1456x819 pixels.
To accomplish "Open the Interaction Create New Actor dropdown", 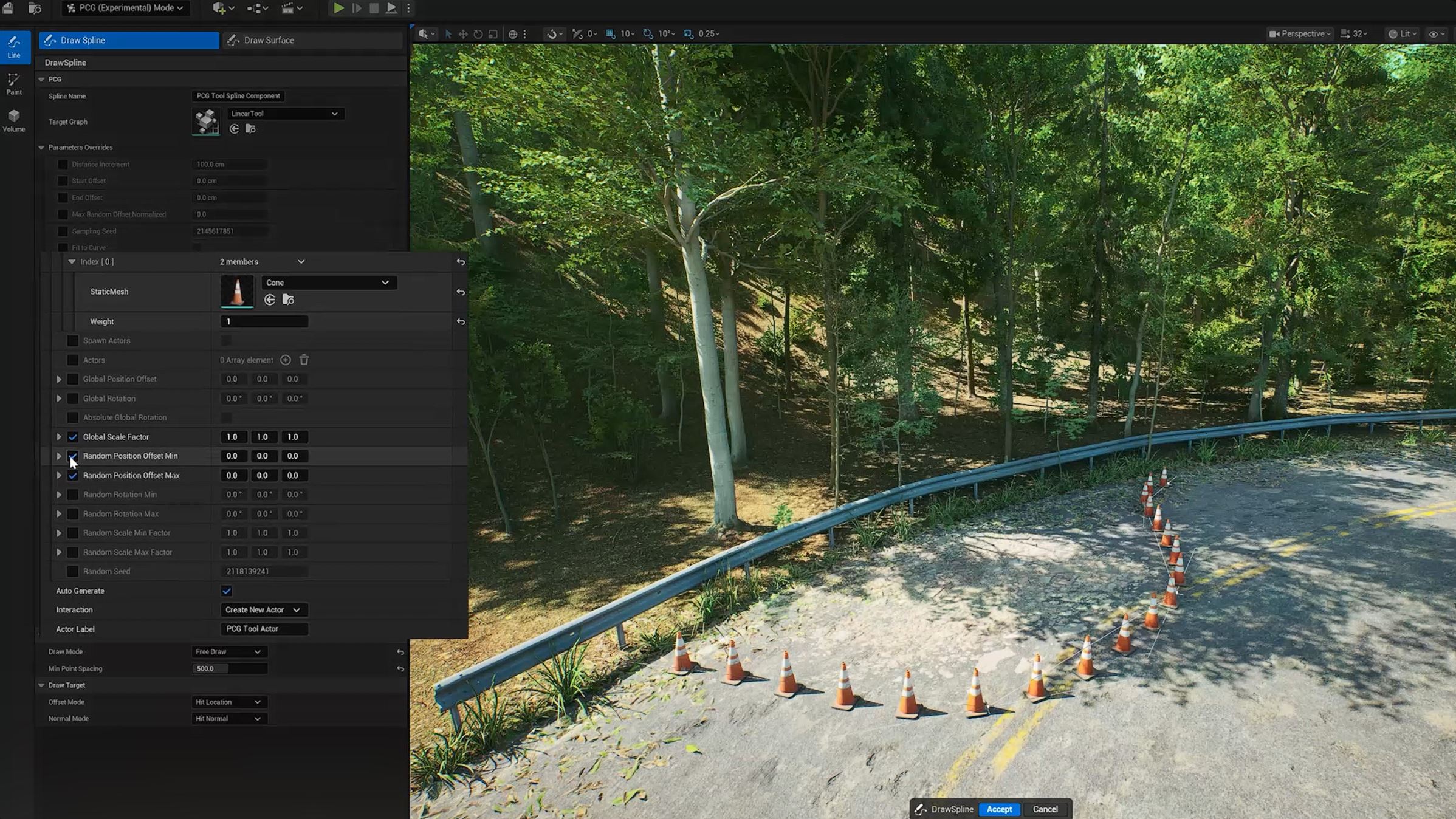I will point(263,609).
